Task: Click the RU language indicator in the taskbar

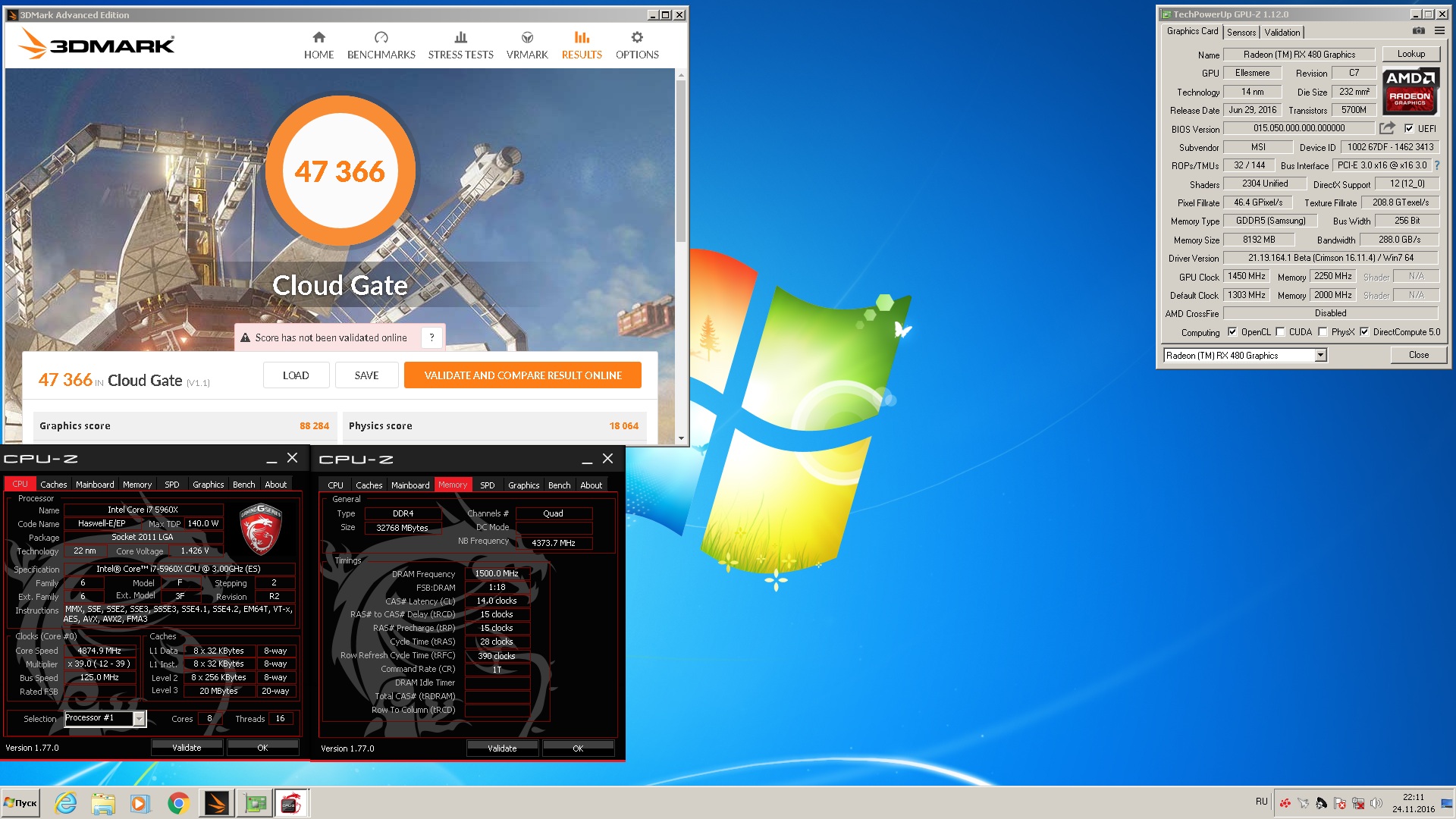Action: click(1262, 802)
